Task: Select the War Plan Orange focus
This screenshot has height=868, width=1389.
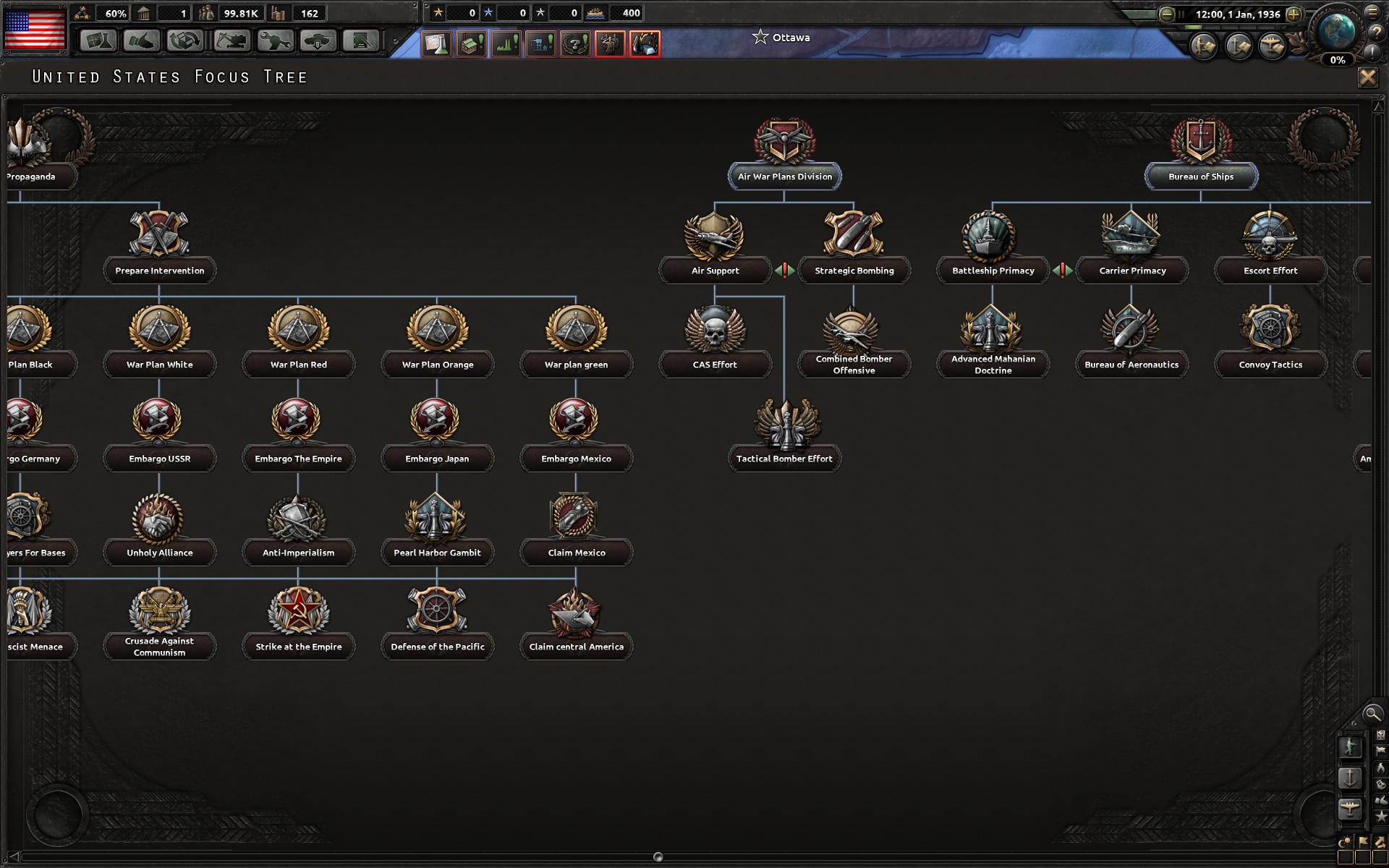Action: pos(438,365)
